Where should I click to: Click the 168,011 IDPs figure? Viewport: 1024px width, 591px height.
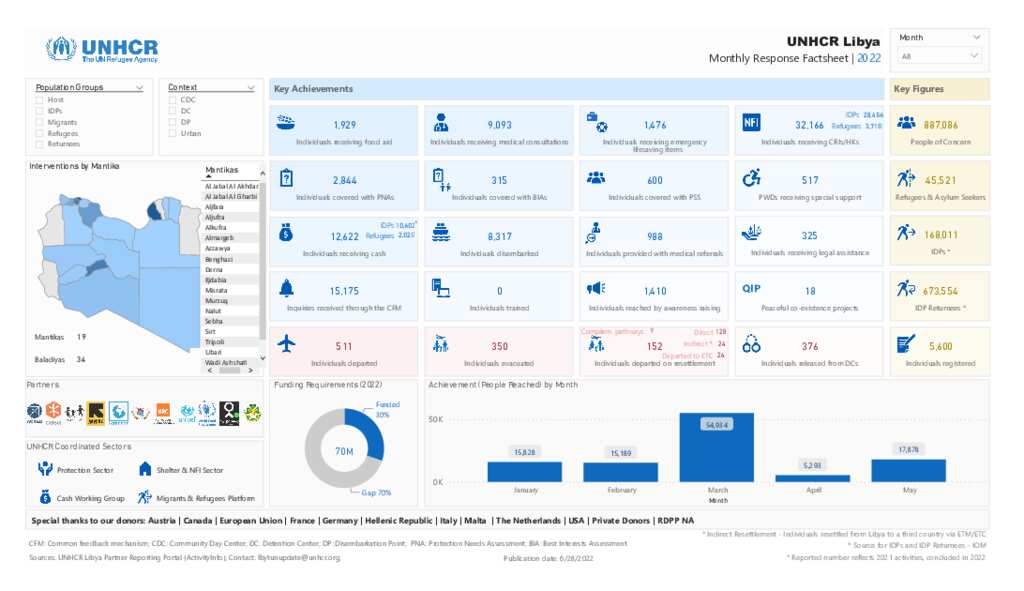pyautogui.click(x=940, y=235)
